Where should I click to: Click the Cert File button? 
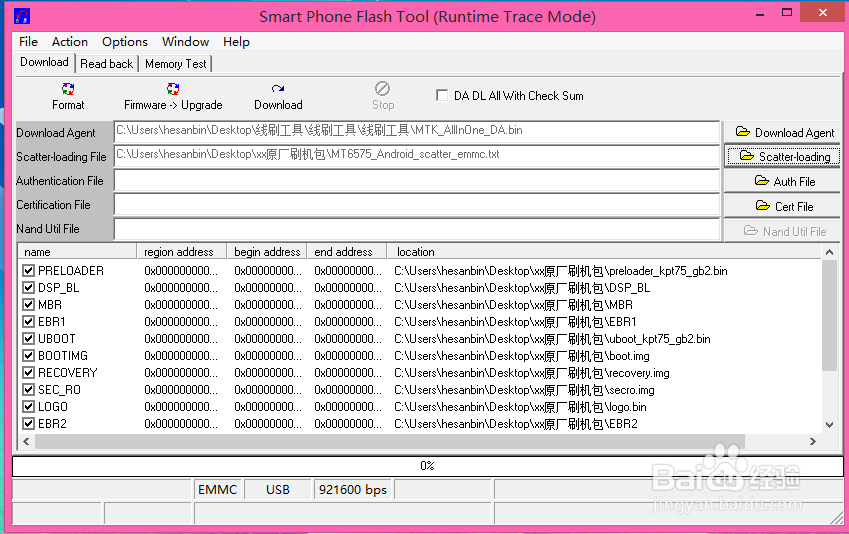[x=782, y=206]
